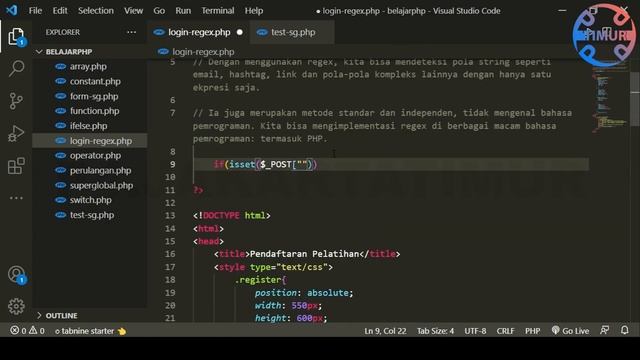
Task: Click PHP icon next to switch.php
Action: (60, 200)
